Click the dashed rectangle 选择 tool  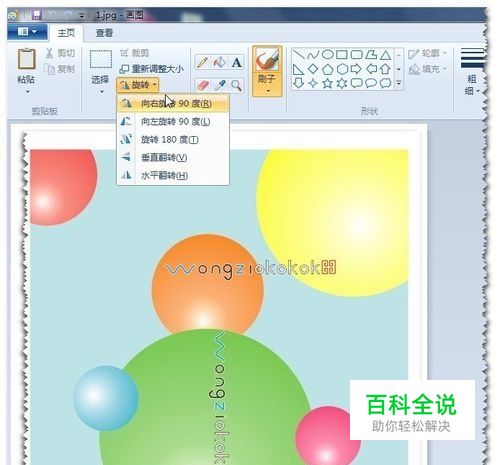(101, 59)
